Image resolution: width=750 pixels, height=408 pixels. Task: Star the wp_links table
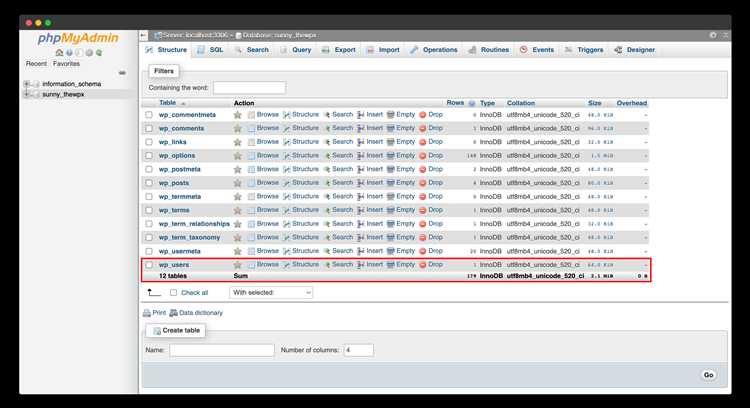tap(237, 142)
